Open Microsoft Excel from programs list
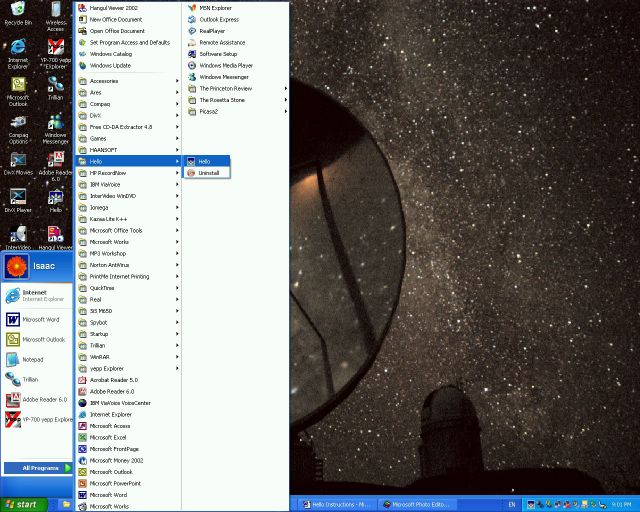640x512 pixels. (x=128, y=437)
